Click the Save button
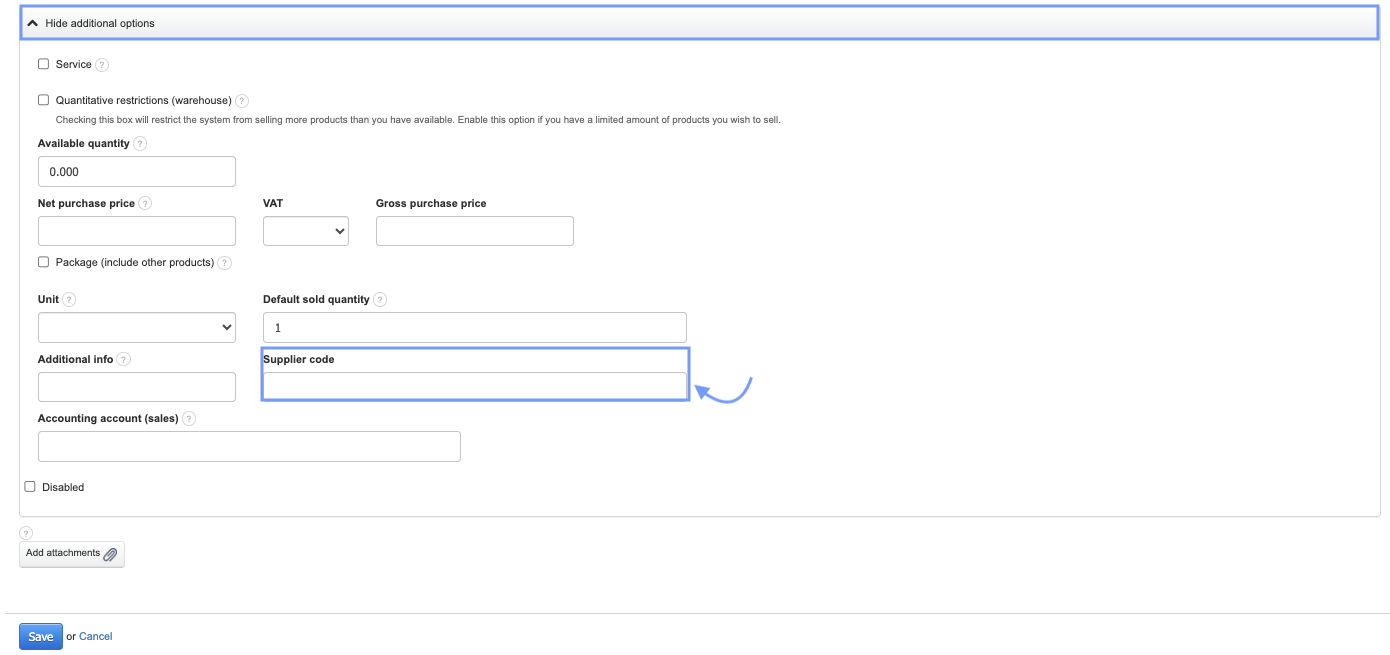The width and height of the screenshot is (1390, 655). pyautogui.click(x=41, y=637)
